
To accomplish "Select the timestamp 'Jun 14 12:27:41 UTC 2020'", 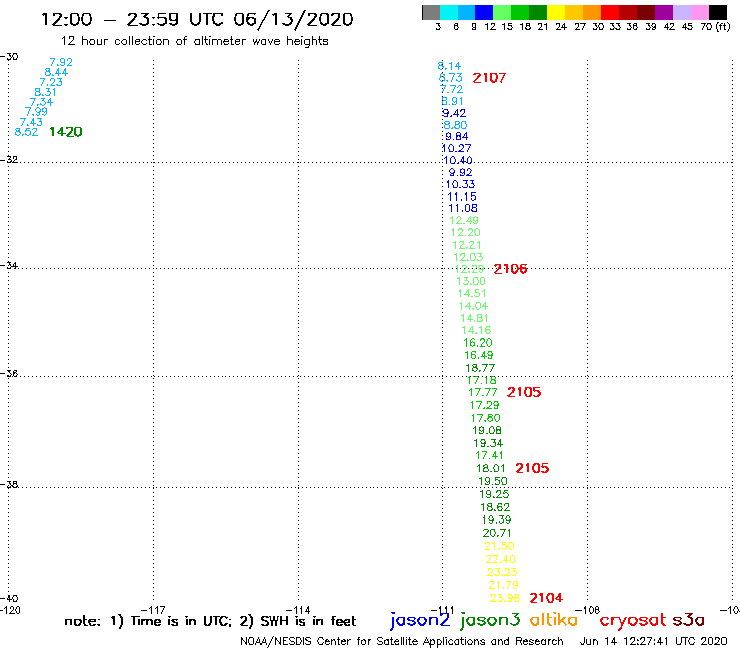I will (654, 642).
